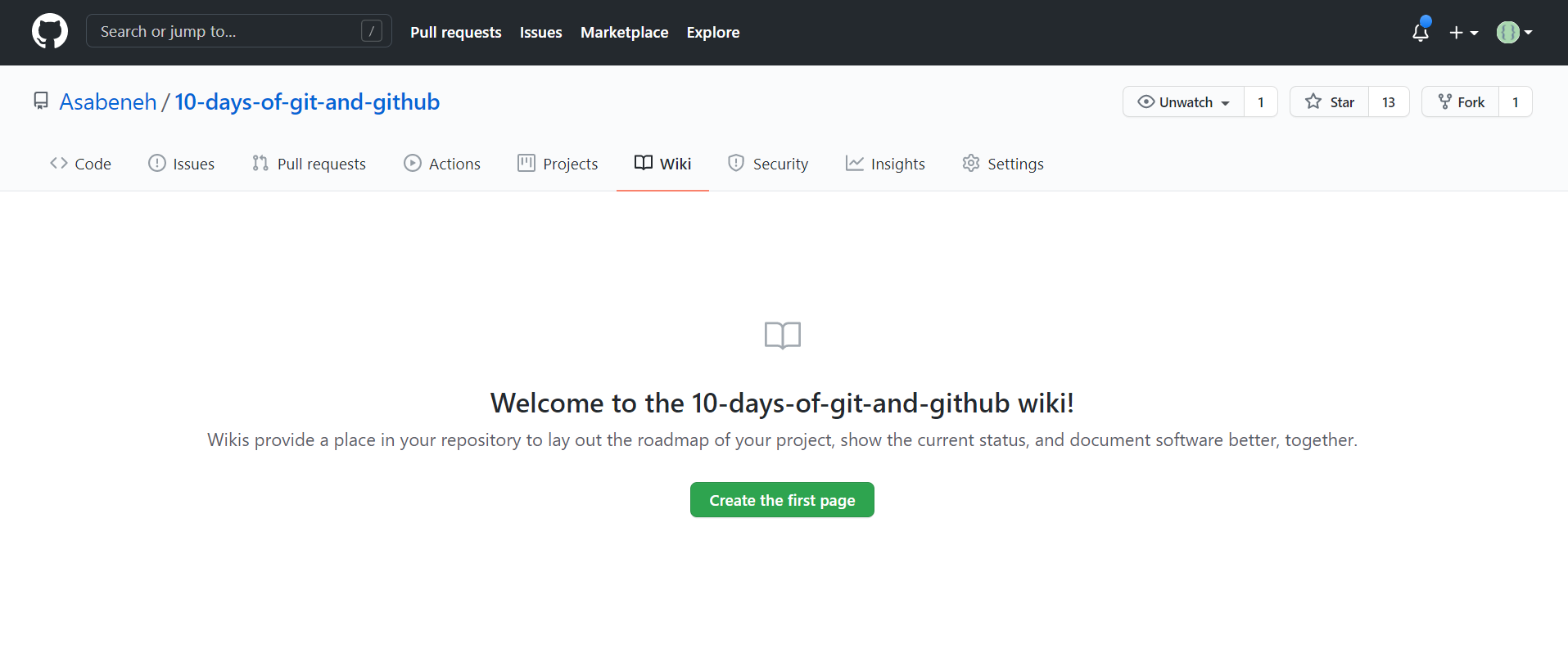Screen dimensions: 1568x658
Task: Click the GitHub Octocat logo
Action: (x=50, y=32)
